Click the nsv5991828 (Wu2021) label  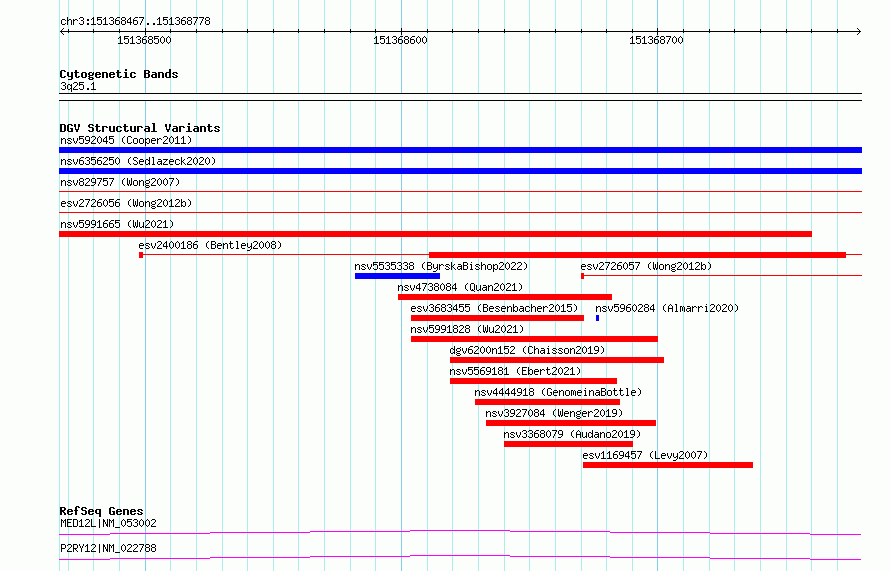(x=467, y=329)
